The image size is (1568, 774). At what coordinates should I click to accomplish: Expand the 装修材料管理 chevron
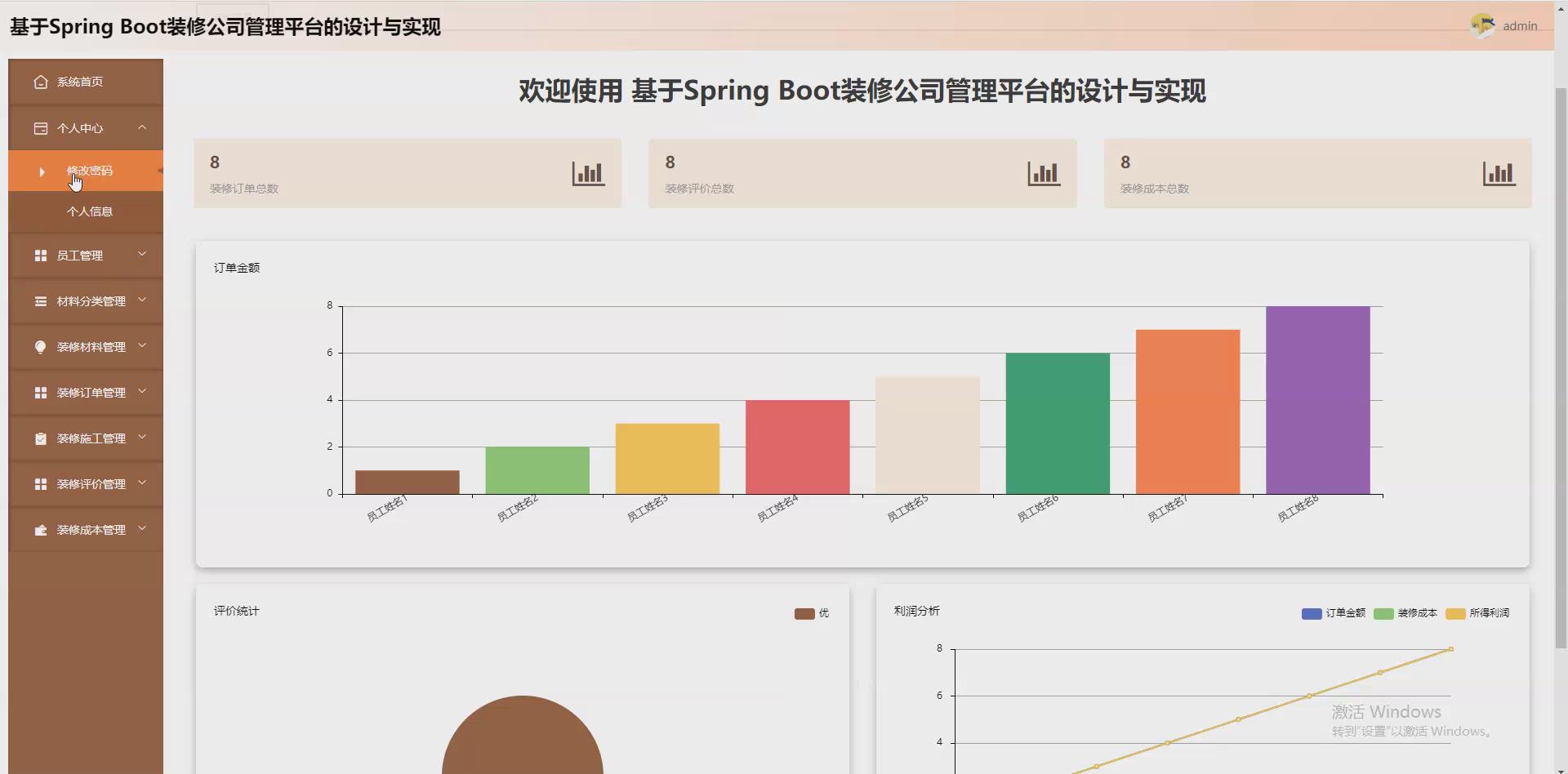pyautogui.click(x=142, y=346)
